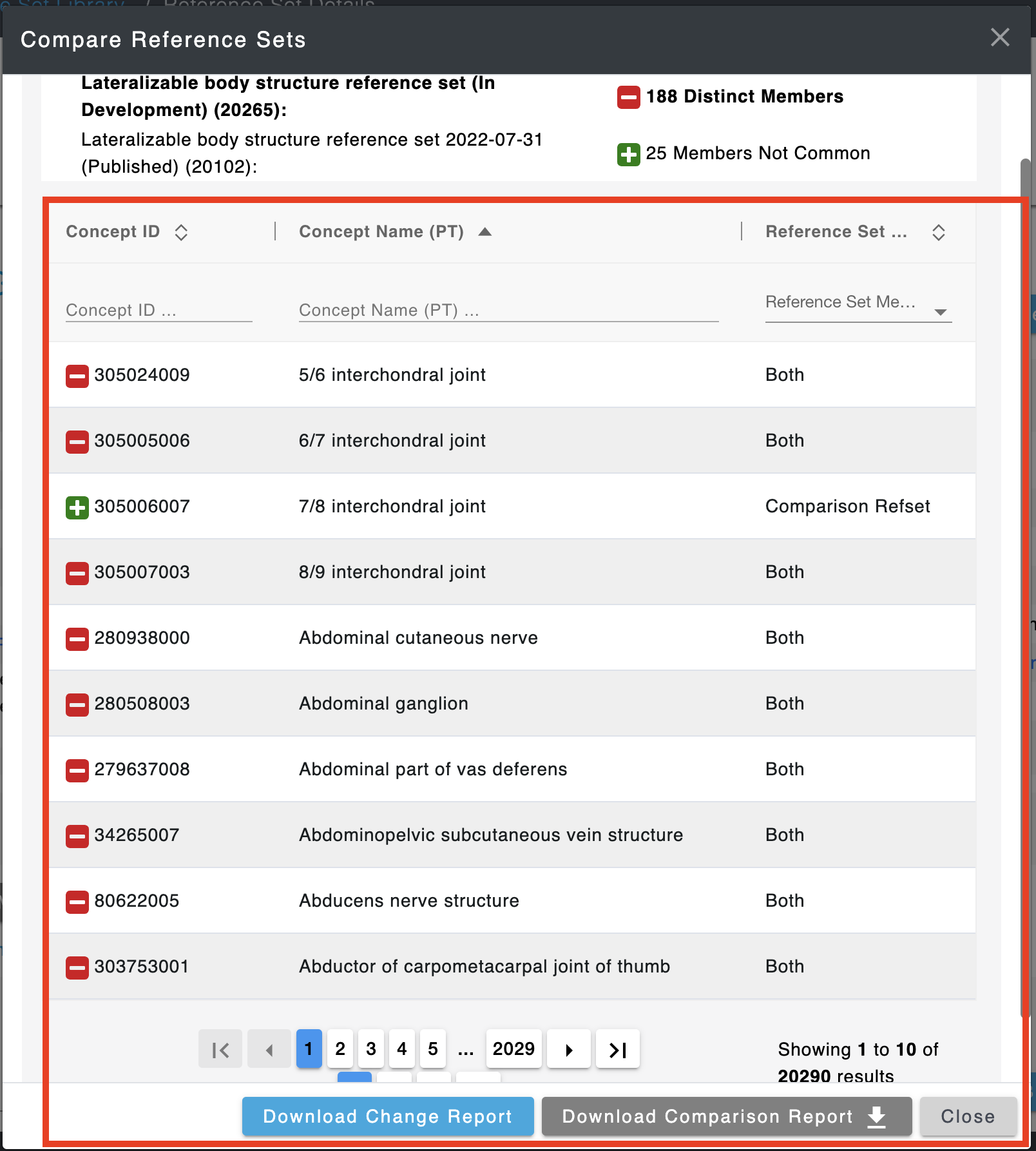Sort by Reference Set column arrows
This screenshot has width=1036, height=1151.
pos(939,232)
